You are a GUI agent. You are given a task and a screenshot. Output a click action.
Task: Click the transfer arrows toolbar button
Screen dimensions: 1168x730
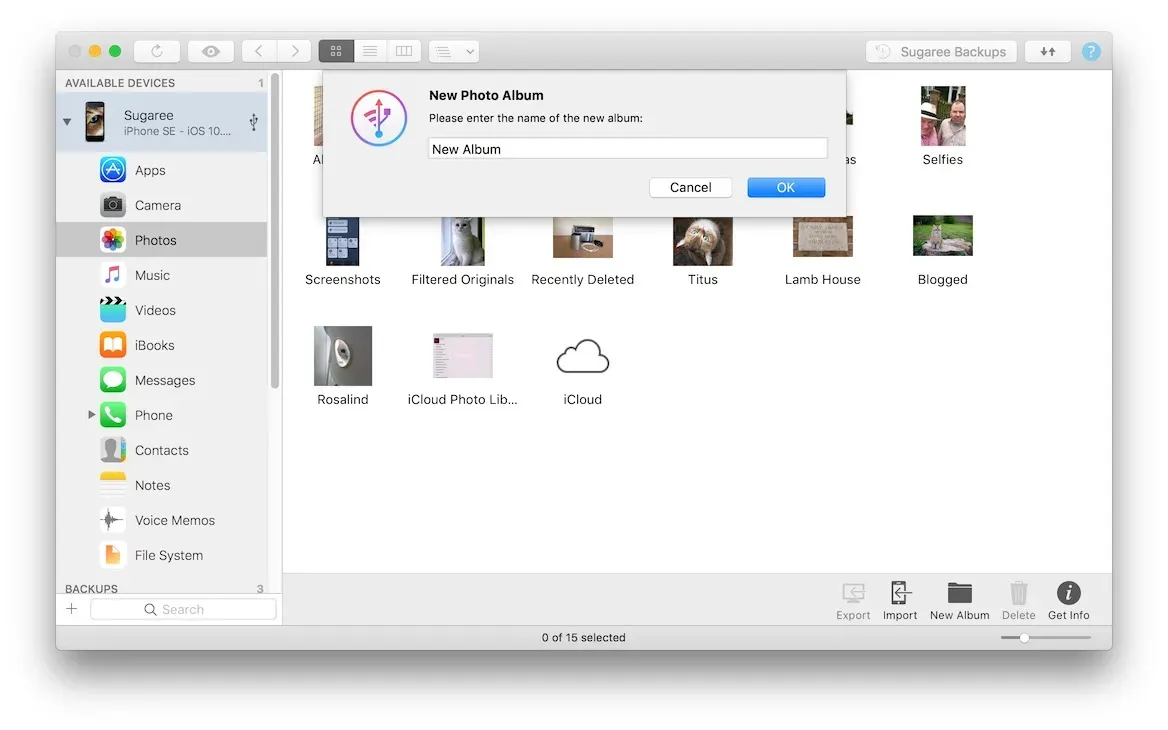(1048, 52)
